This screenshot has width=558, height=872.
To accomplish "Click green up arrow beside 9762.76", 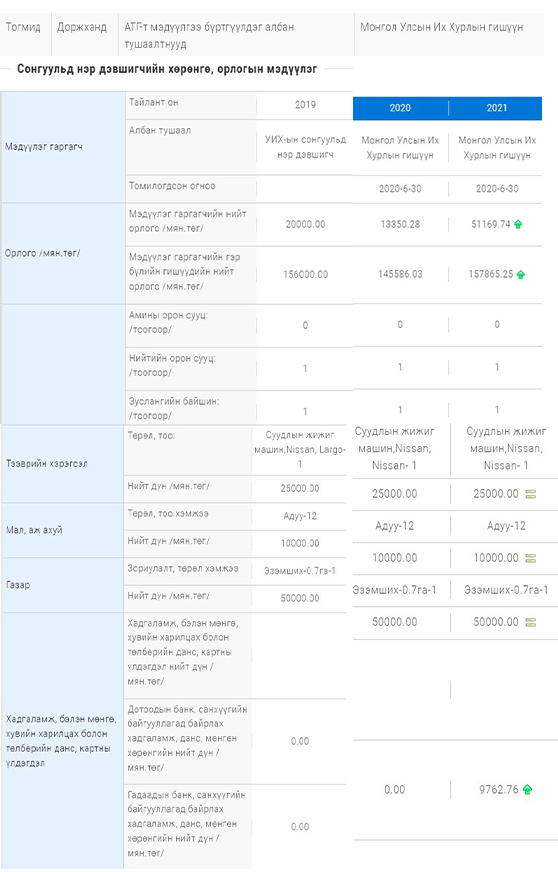I will tap(527, 790).
